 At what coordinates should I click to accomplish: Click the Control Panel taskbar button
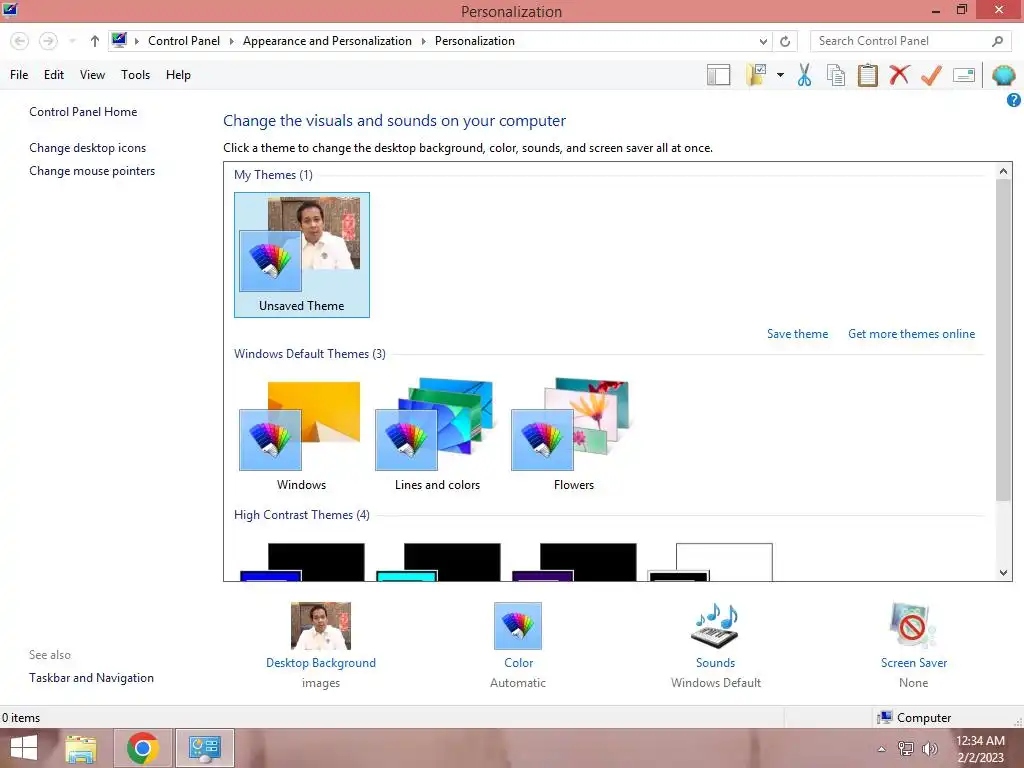click(204, 748)
